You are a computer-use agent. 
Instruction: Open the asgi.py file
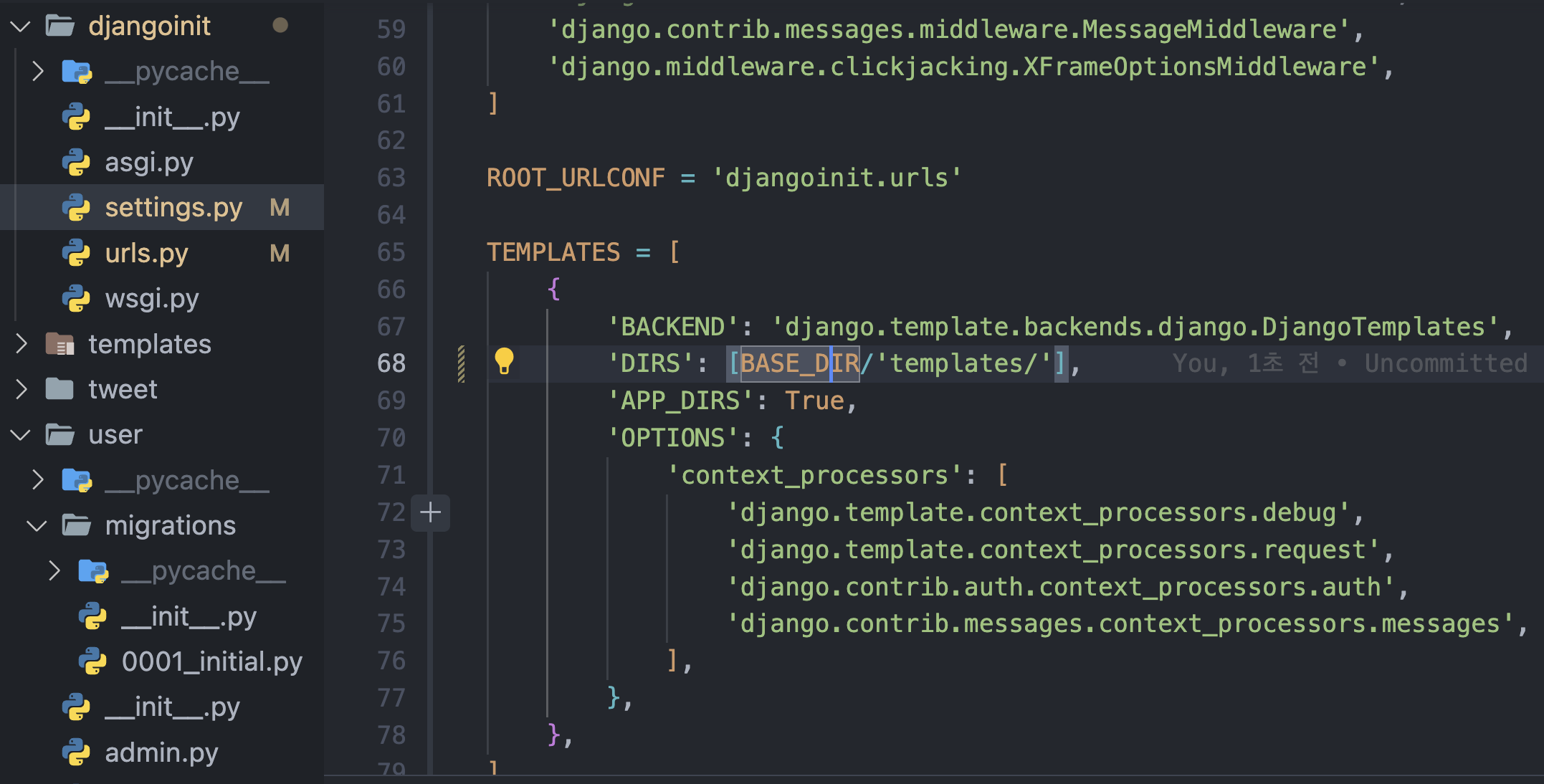(x=149, y=163)
